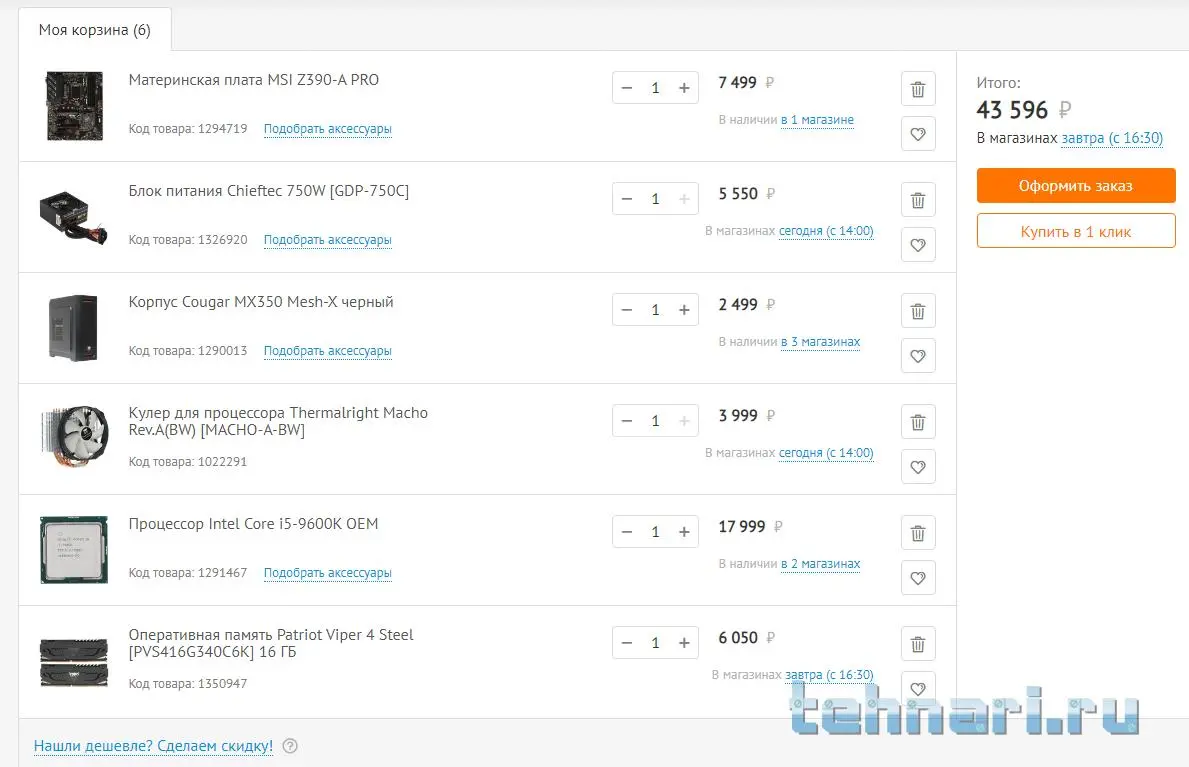Viewport: 1189px width, 767px height.
Task: Select text Код товара: 1022291
Action: click(188, 462)
